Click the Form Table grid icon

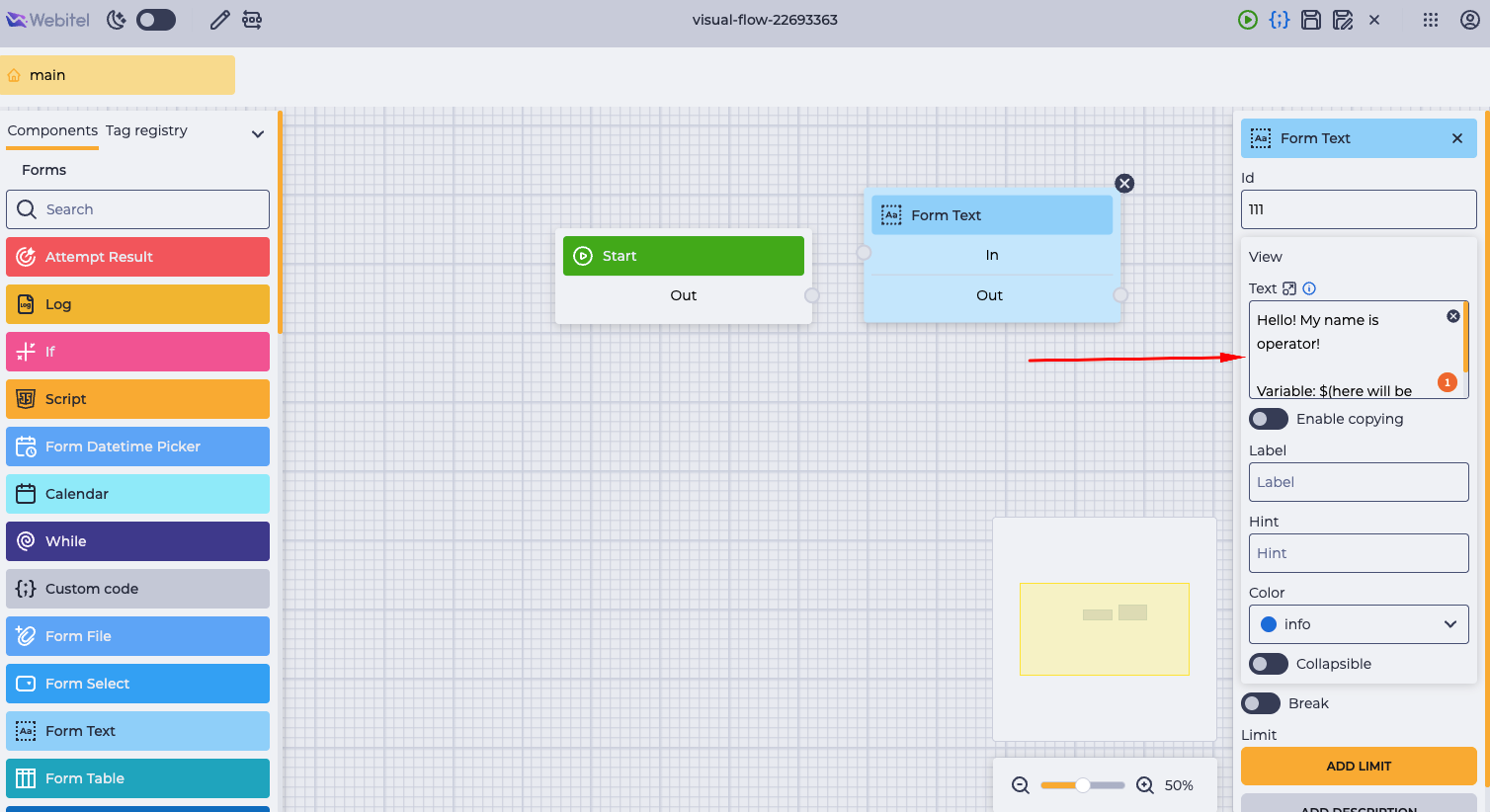26,778
